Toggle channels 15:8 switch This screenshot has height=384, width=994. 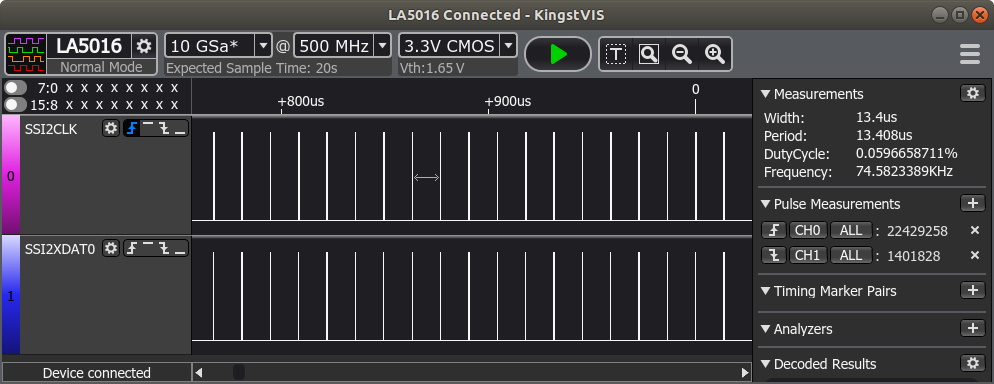click(x=16, y=104)
